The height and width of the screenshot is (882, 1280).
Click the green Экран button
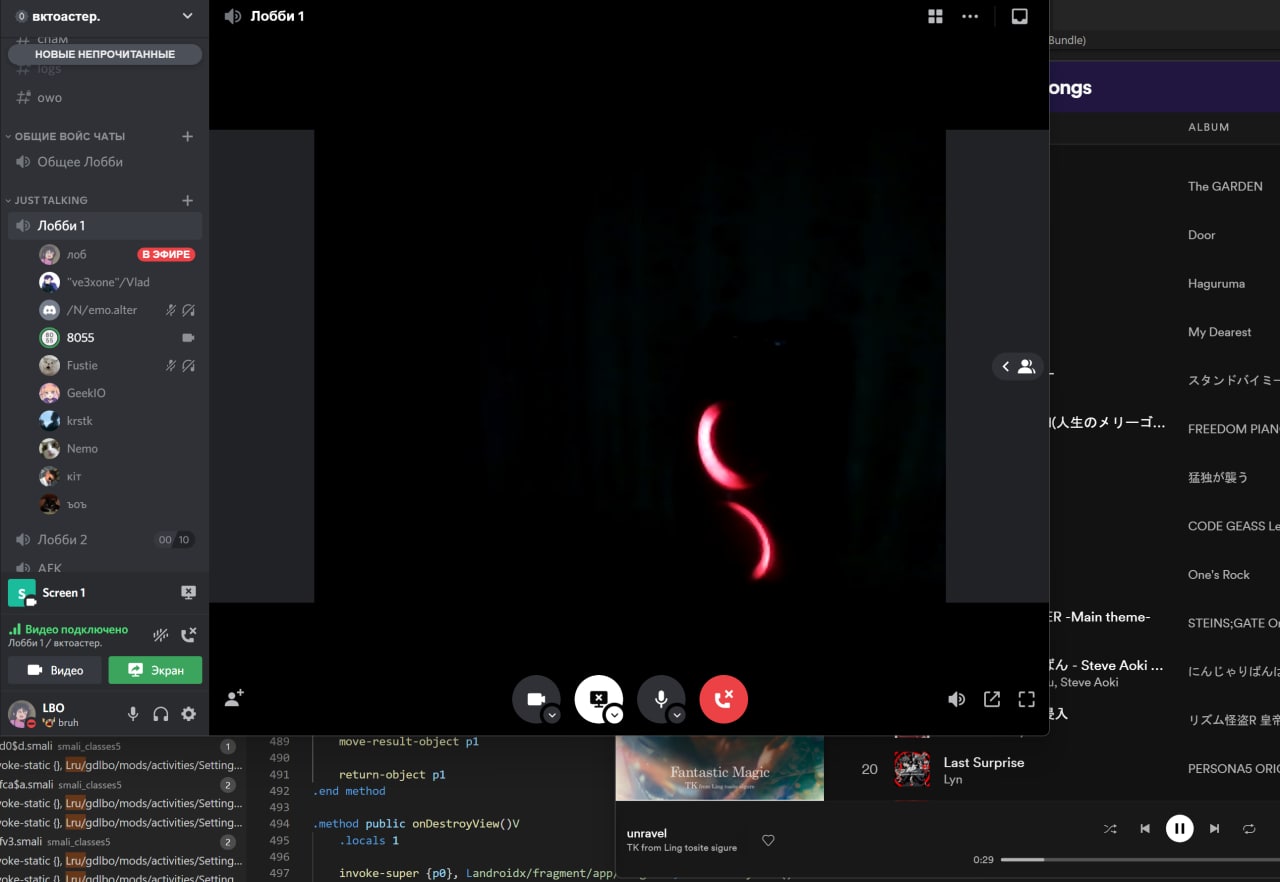155,670
